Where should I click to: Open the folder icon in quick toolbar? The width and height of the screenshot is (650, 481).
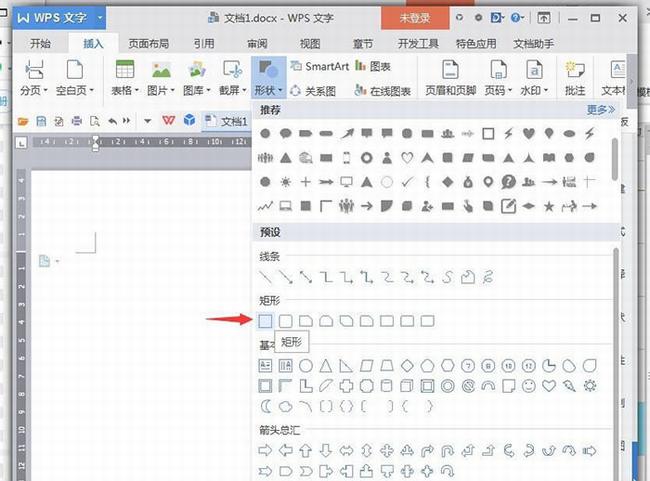coord(23,121)
